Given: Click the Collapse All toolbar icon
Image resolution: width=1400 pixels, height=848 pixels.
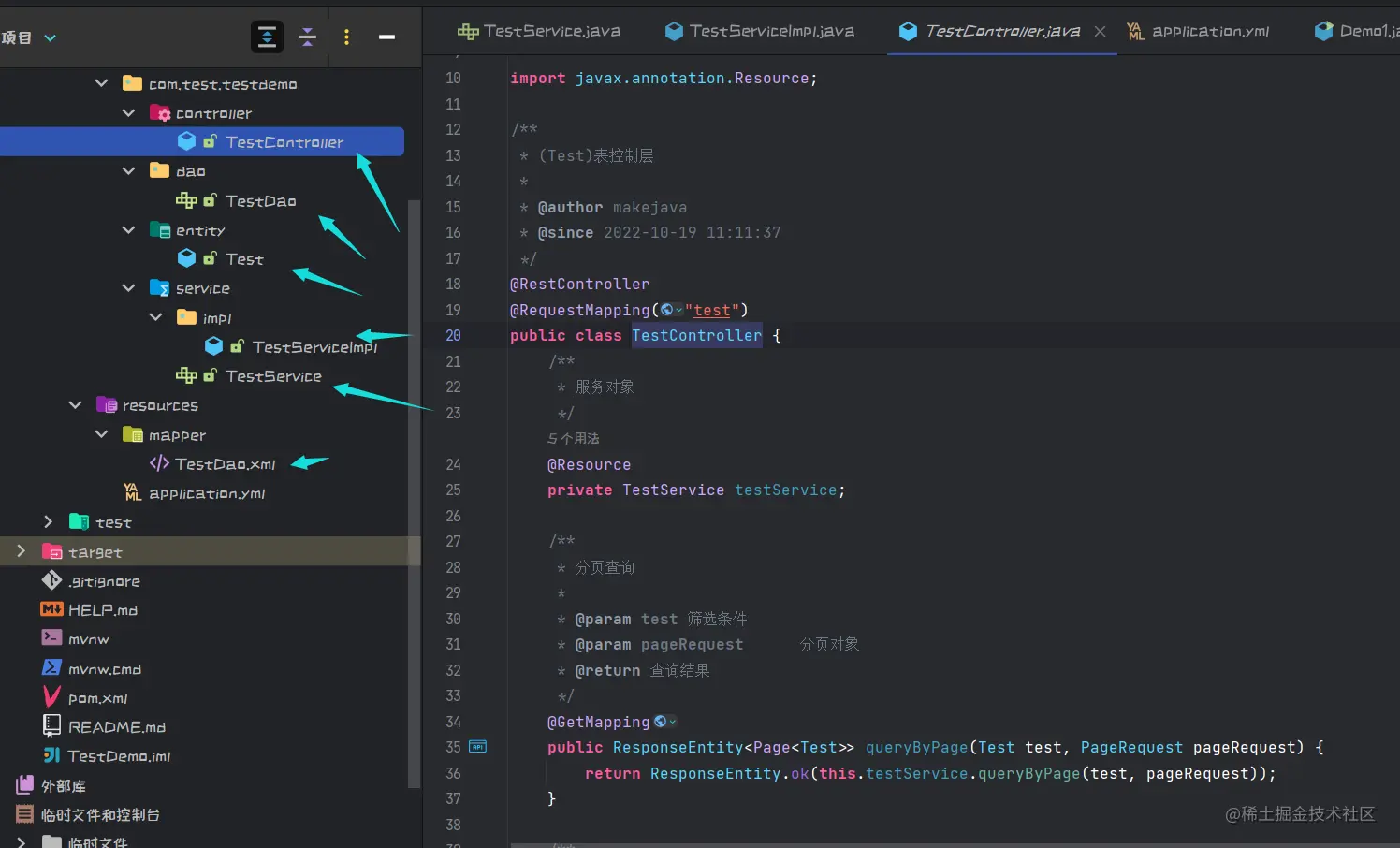Looking at the screenshot, I should 307,37.
